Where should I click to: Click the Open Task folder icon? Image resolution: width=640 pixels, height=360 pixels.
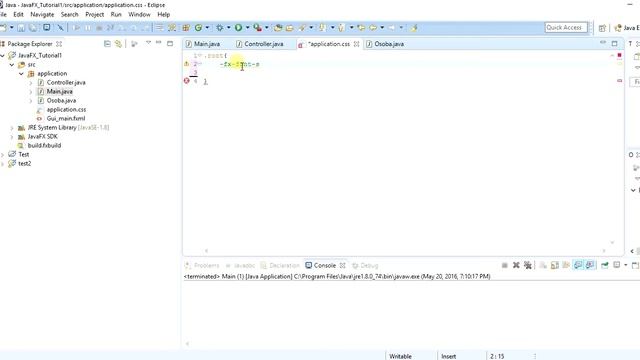pos(290,28)
